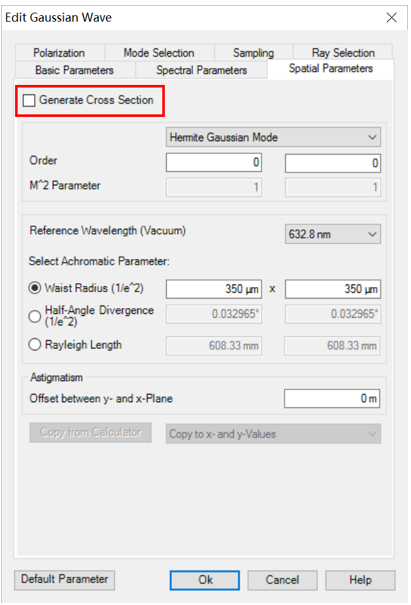Expand the 632.8 nm wavelength dropdown
Image resolution: width=411 pixels, height=605 pixels.
tap(333, 234)
